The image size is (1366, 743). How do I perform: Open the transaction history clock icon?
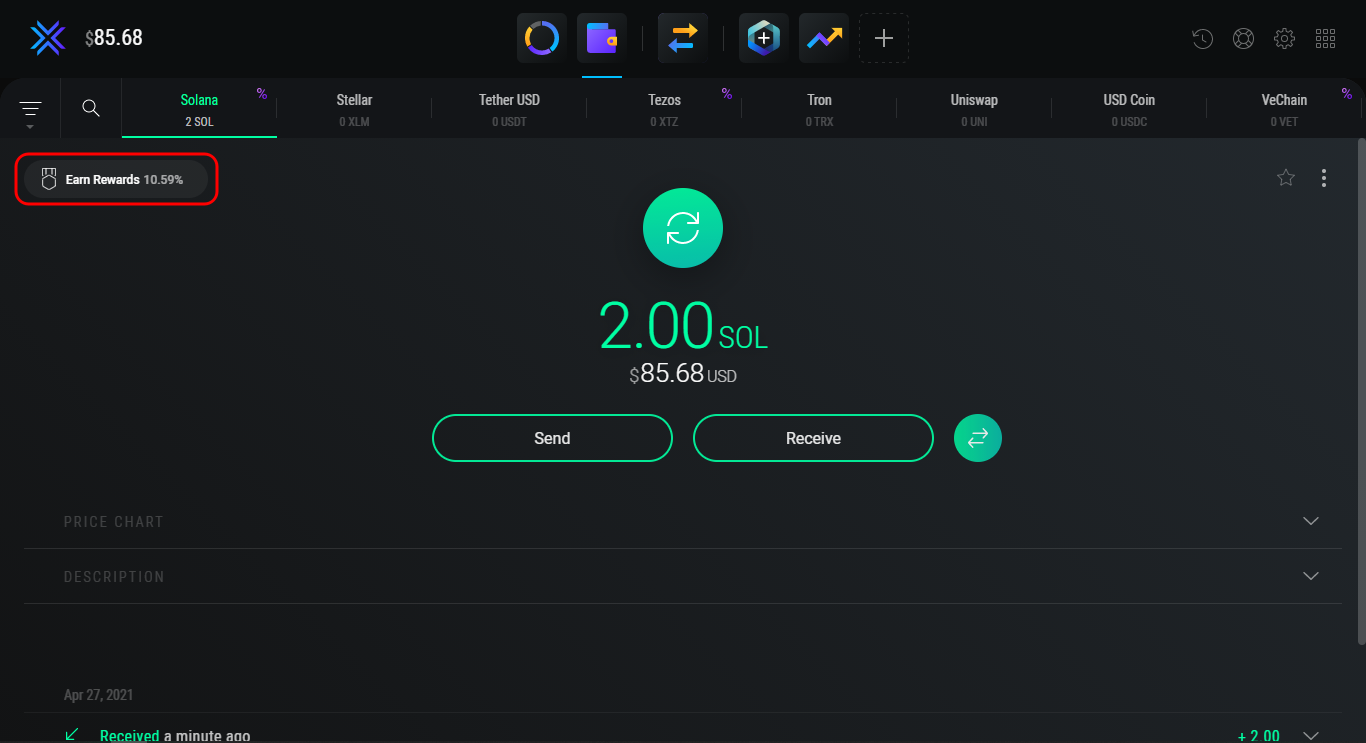coord(1202,39)
